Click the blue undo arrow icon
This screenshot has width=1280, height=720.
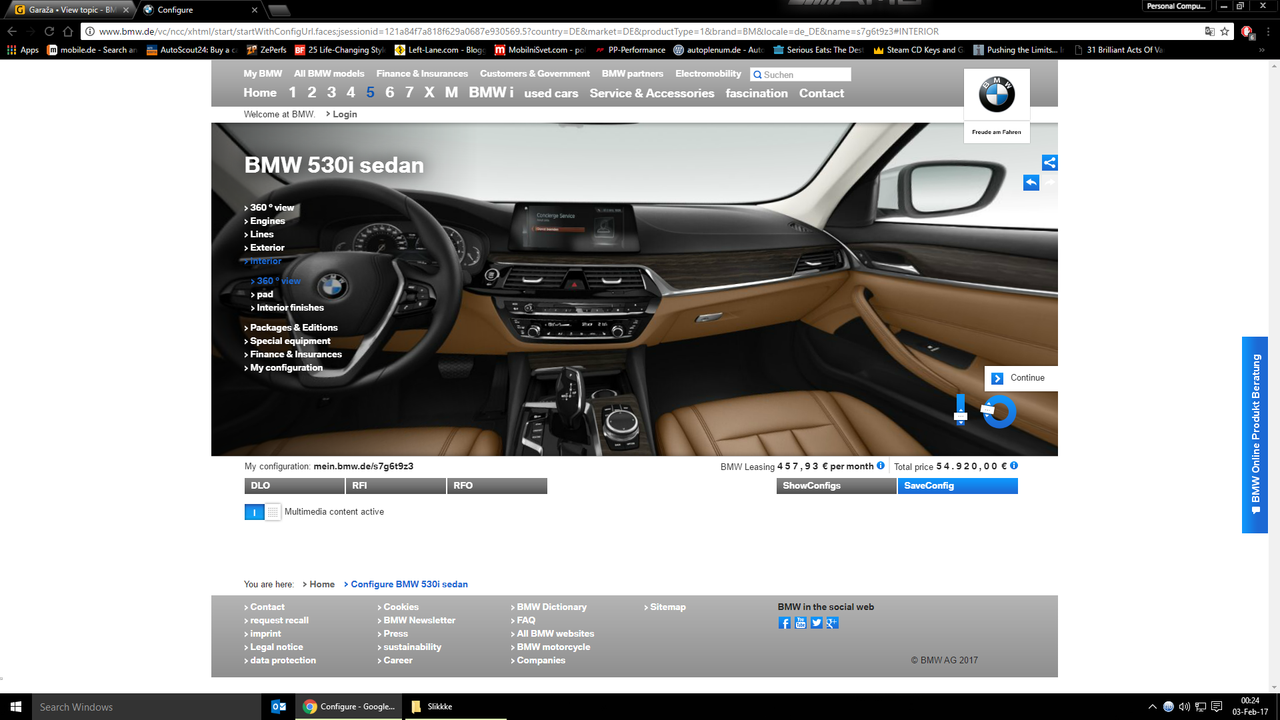pos(1031,182)
